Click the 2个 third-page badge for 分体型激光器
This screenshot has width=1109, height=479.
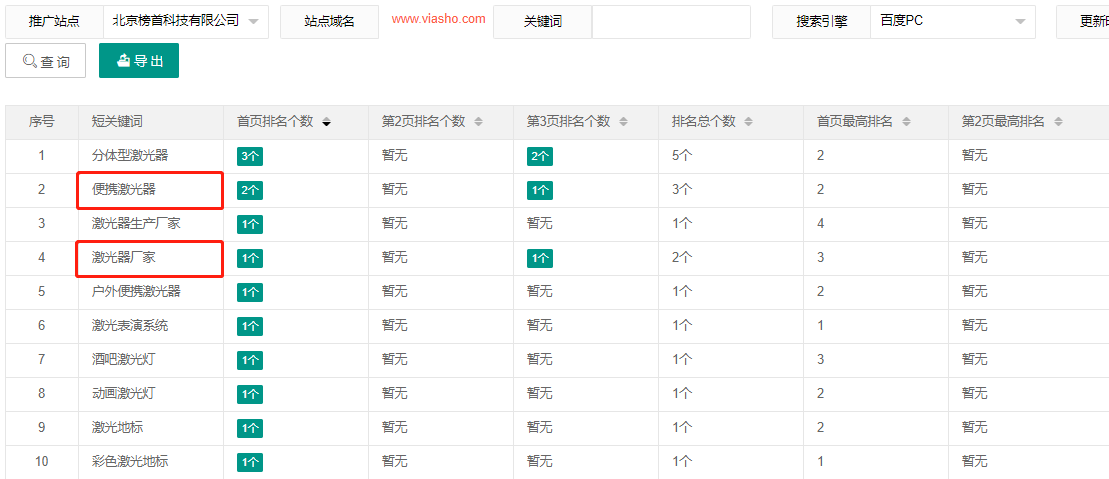click(x=540, y=156)
